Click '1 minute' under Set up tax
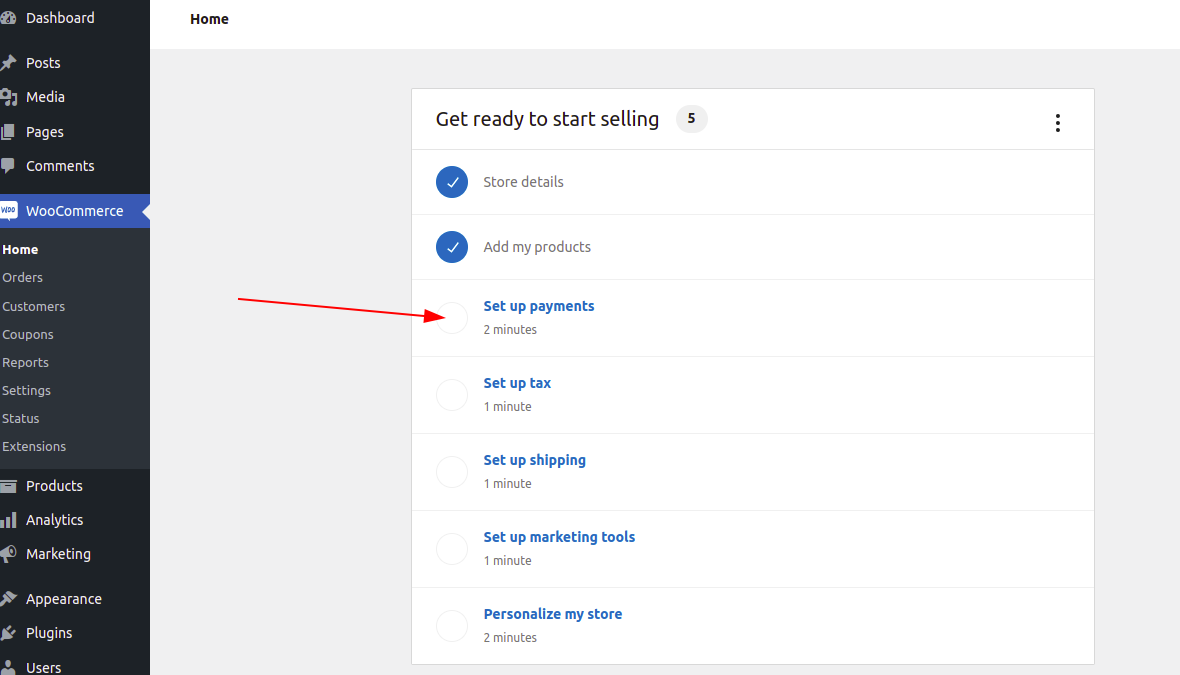This screenshot has width=1180, height=675. (507, 406)
